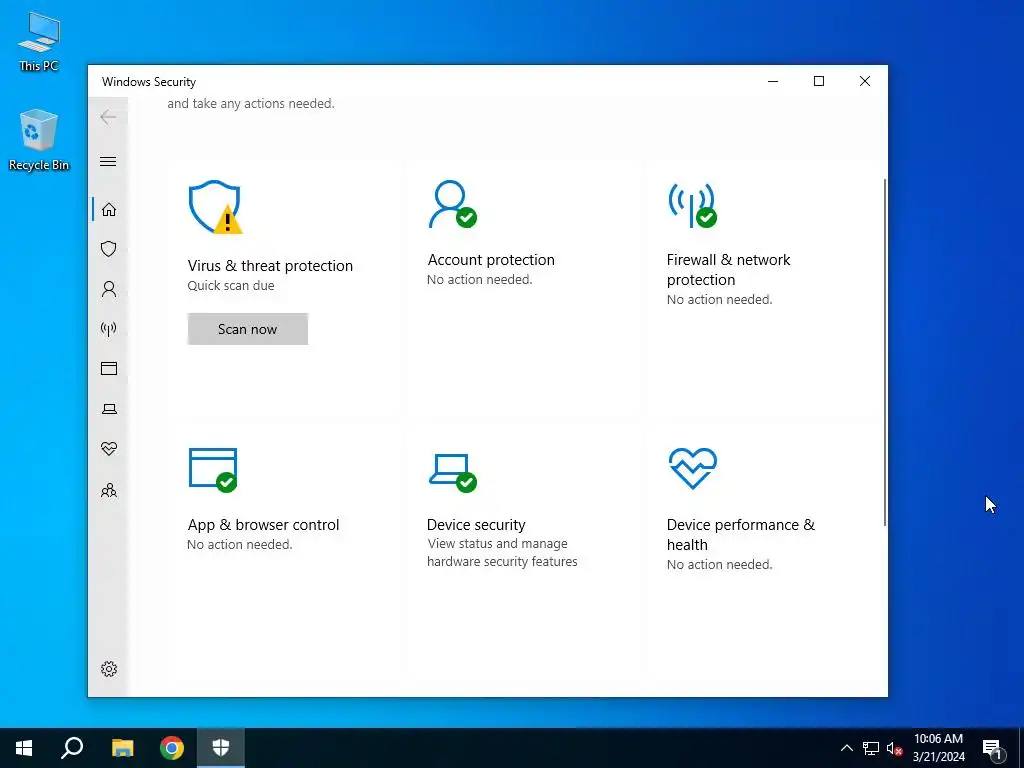Click the back arrow in Windows Security
This screenshot has height=768, width=1024.
(108, 117)
